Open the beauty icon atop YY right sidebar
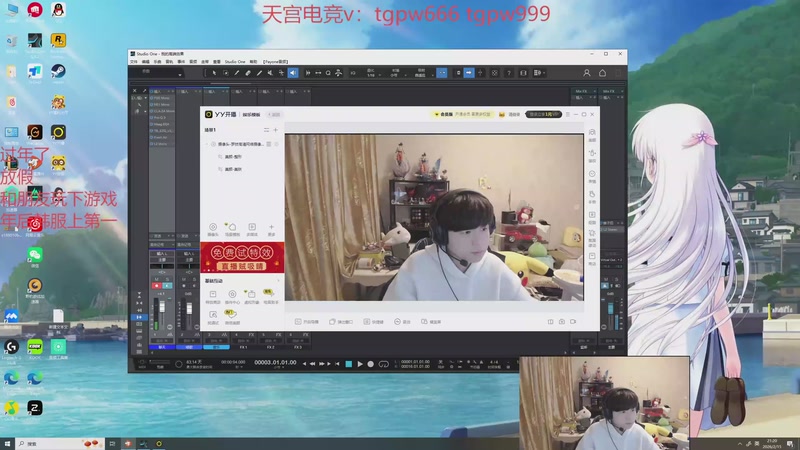The width and height of the screenshot is (800, 450). pyautogui.click(x=592, y=135)
